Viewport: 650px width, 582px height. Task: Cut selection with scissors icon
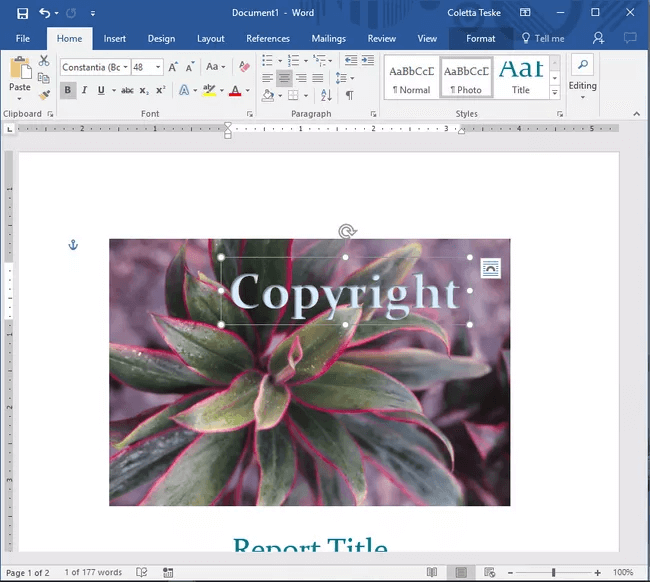(x=44, y=61)
